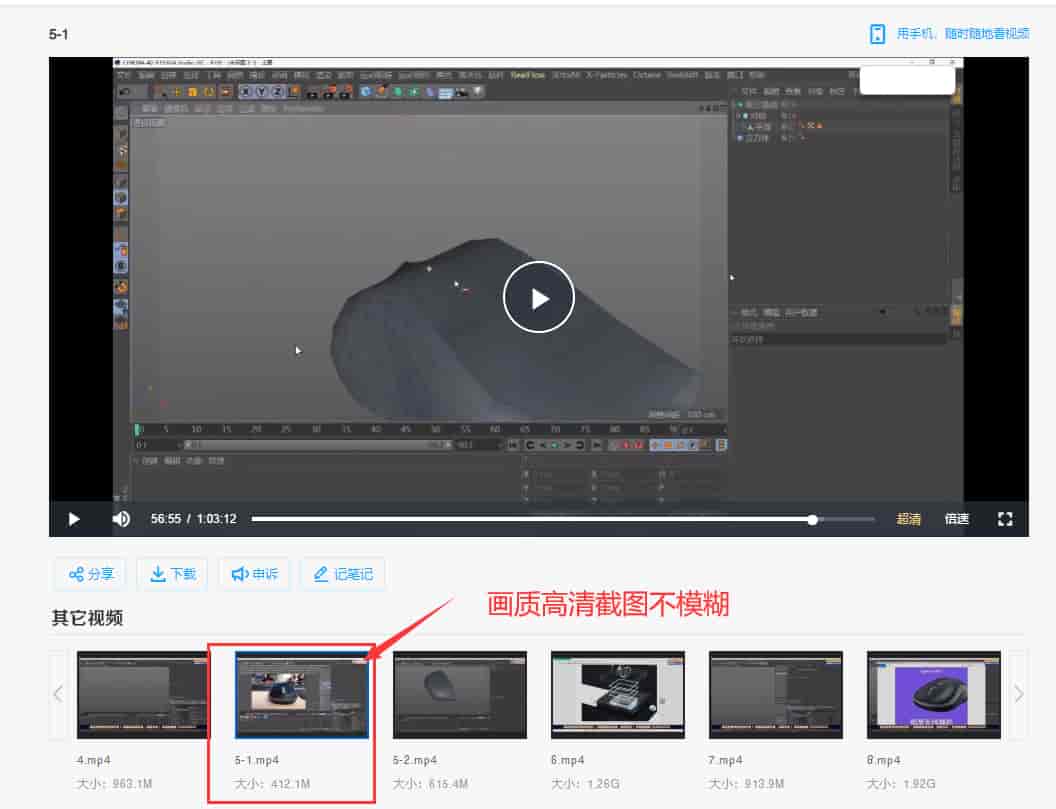Click the phone icon near top right
This screenshot has width=1056, height=809.
878,33
